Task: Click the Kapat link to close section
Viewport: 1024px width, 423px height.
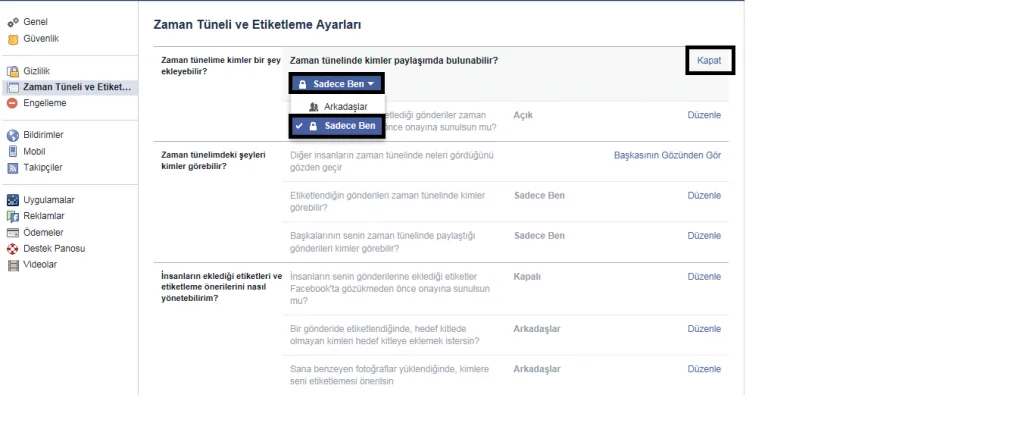Action: tap(709, 61)
